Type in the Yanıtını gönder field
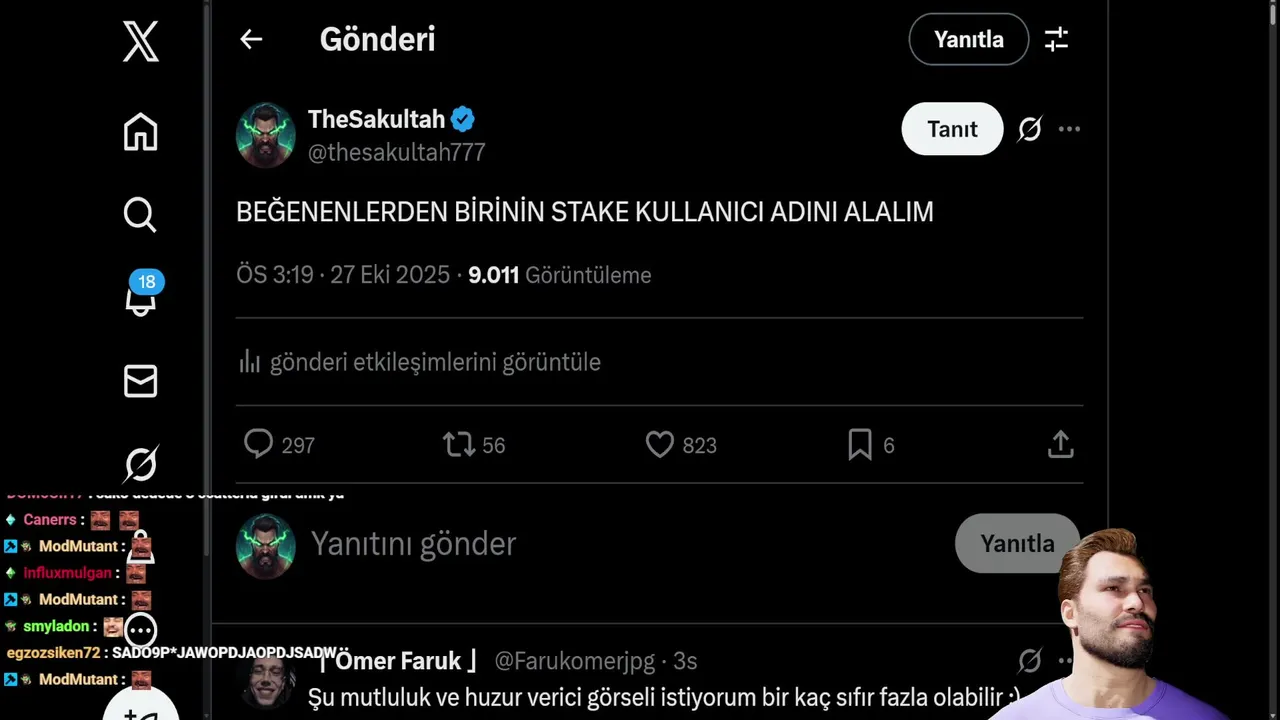Image resolution: width=1280 pixels, height=720 pixels. (x=600, y=544)
